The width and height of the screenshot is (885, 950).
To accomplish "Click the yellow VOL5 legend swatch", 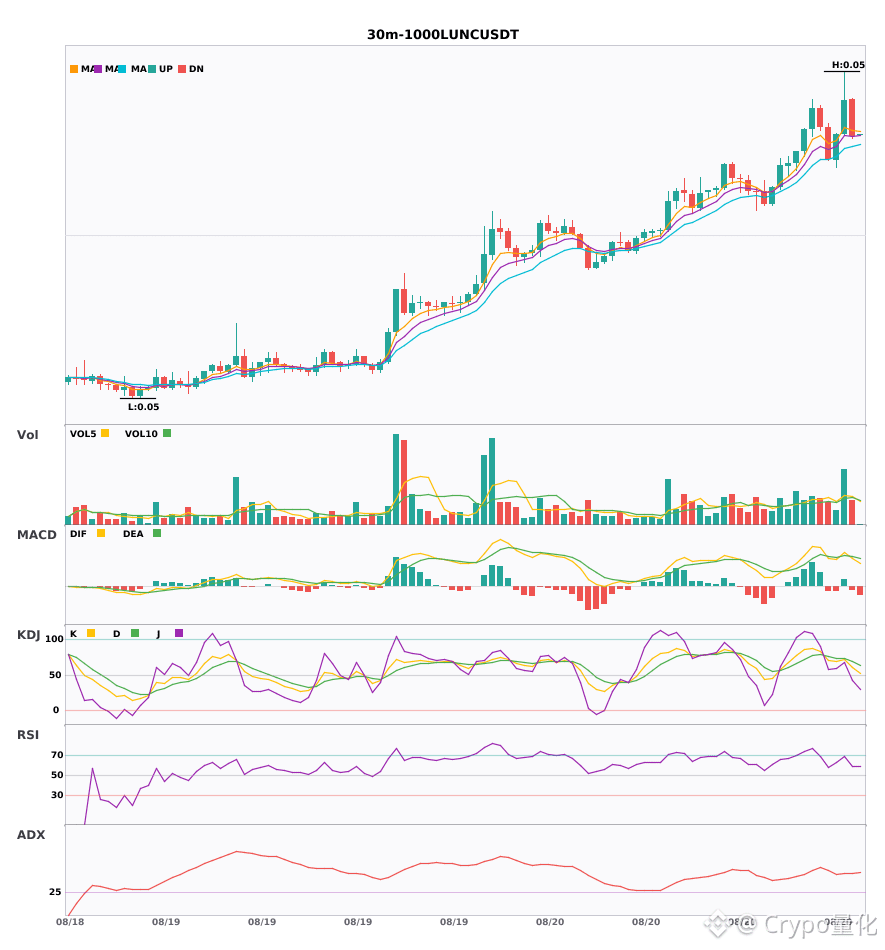I will [105, 433].
